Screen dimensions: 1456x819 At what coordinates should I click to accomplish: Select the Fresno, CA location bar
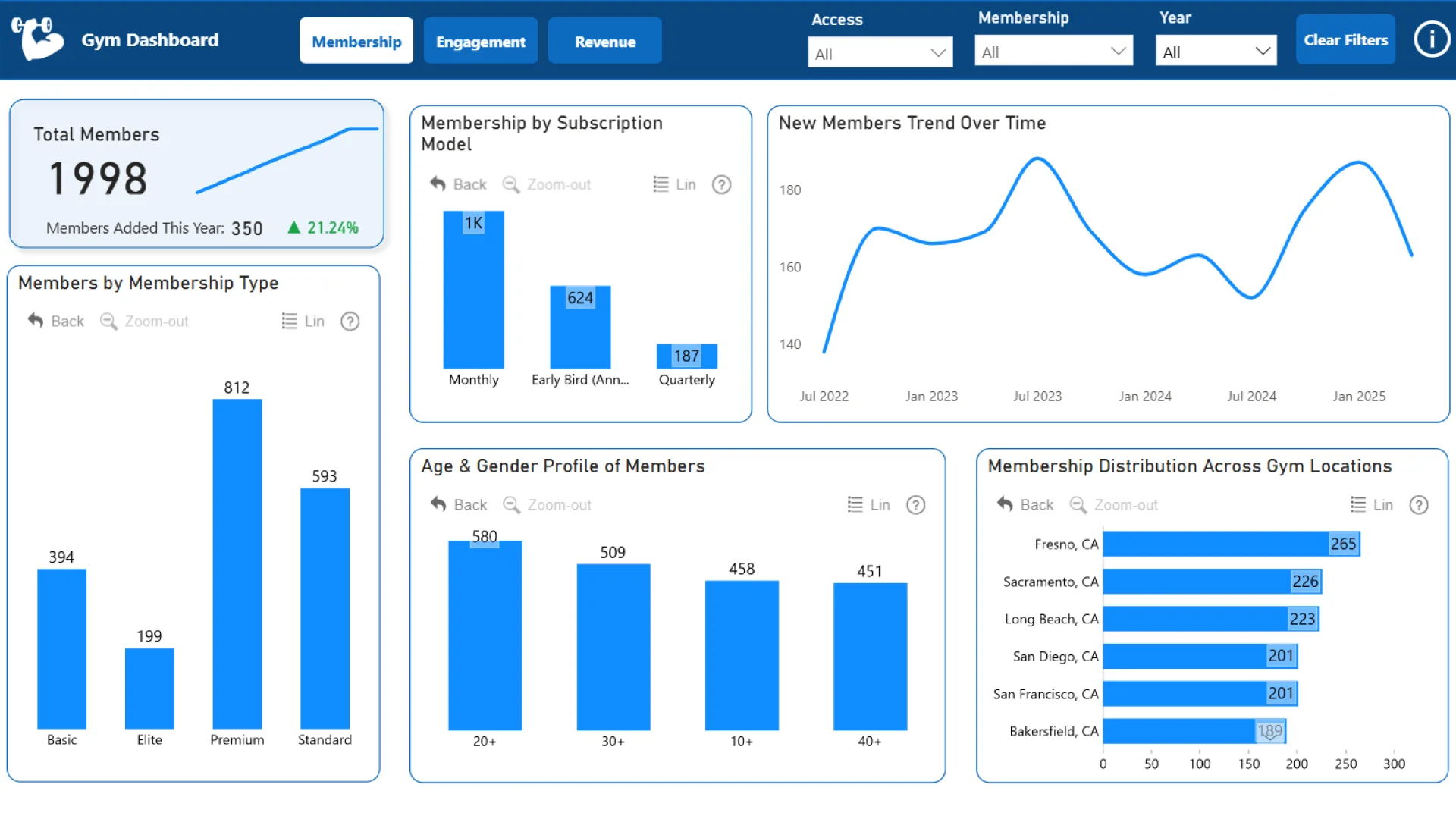click(1231, 544)
